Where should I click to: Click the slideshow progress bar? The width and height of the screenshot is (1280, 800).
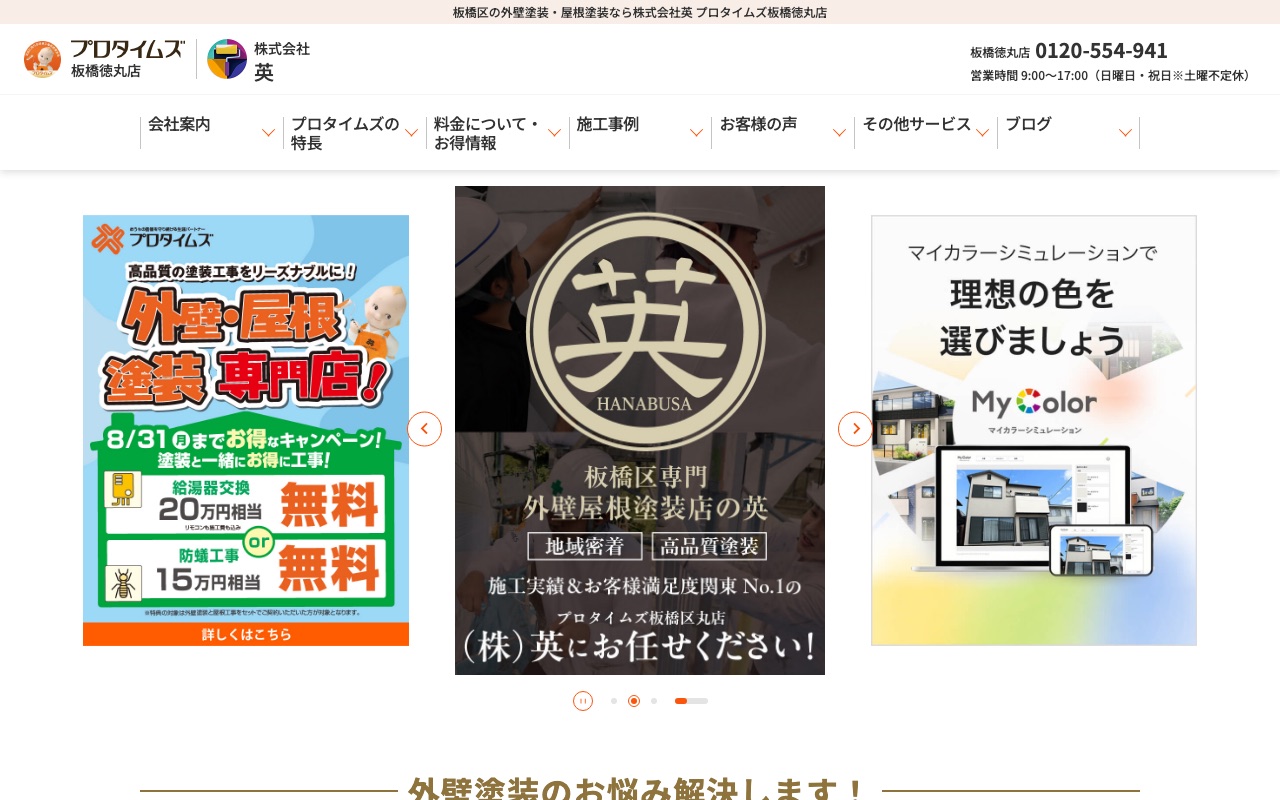pyautogui.click(x=691, y=701)
